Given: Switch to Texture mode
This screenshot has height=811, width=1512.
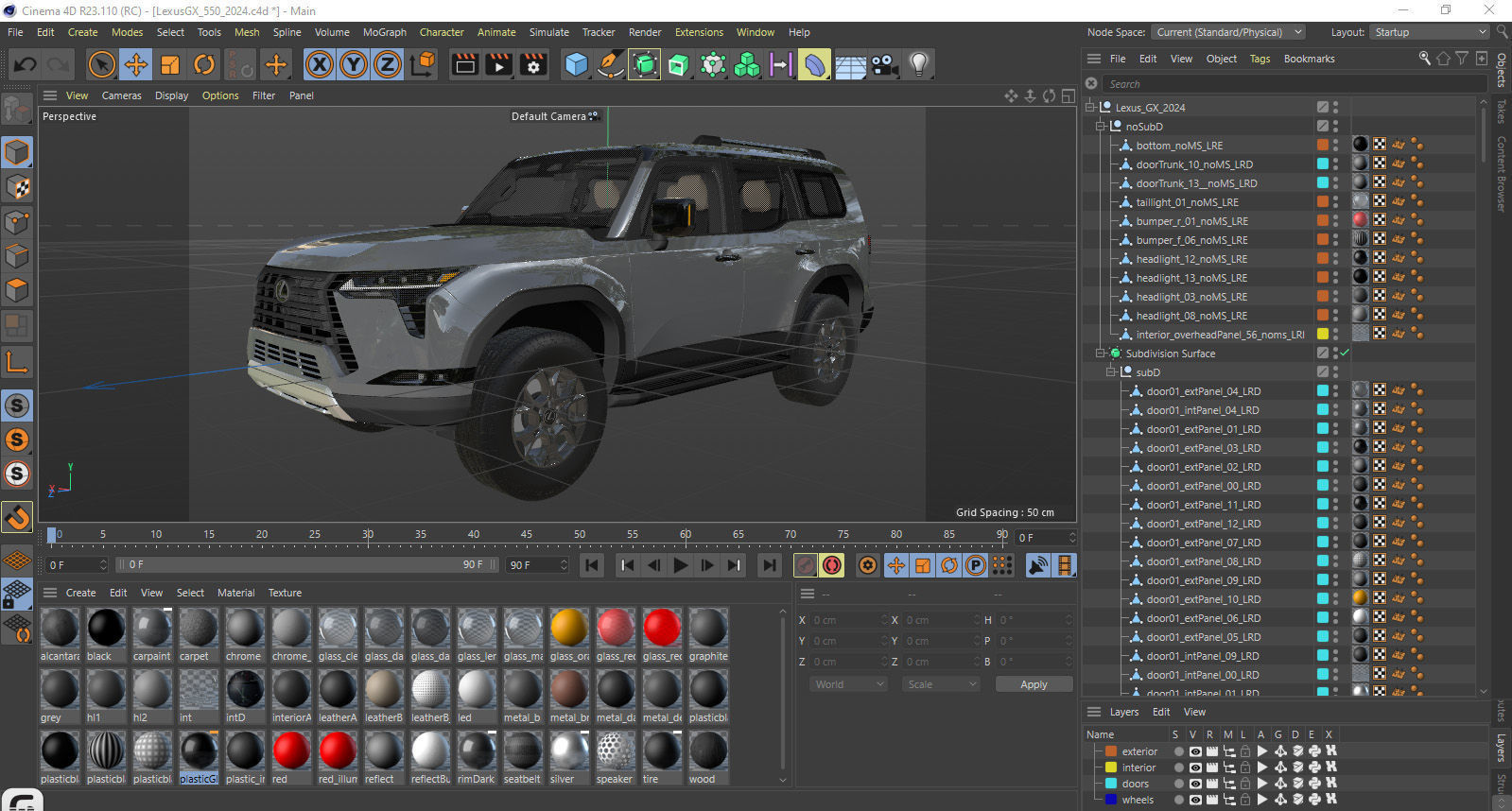Looking at the screenshot, I should (x=17, y=187).
